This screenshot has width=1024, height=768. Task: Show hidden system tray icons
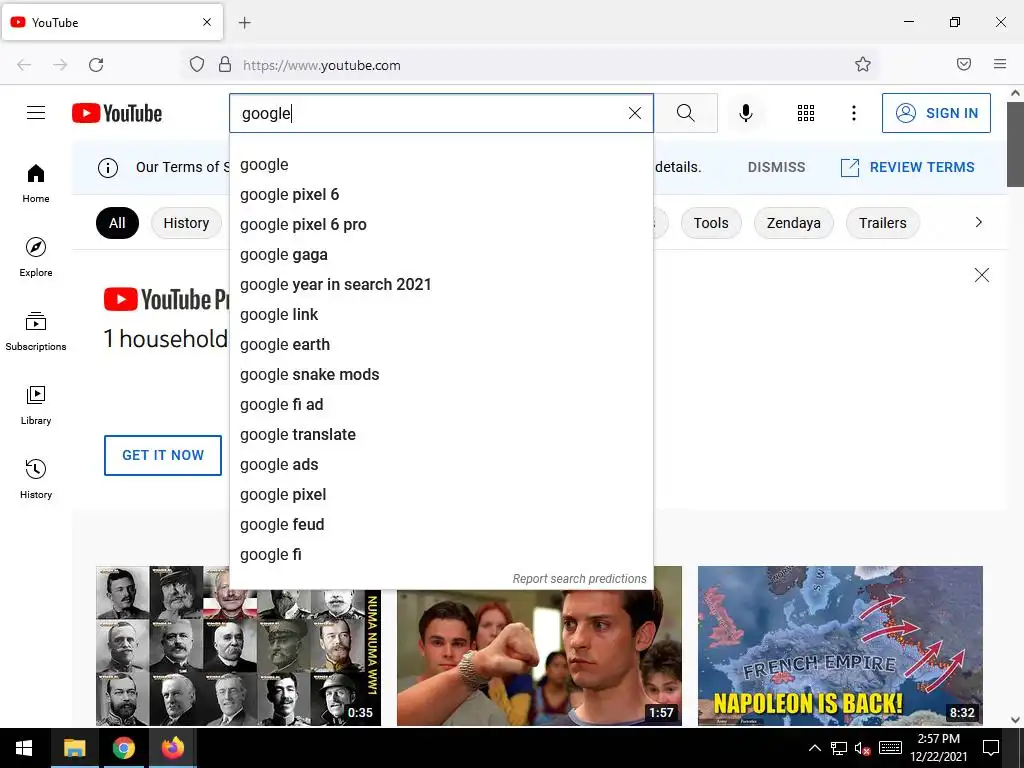pyautogui.click(x=814, y=748)
